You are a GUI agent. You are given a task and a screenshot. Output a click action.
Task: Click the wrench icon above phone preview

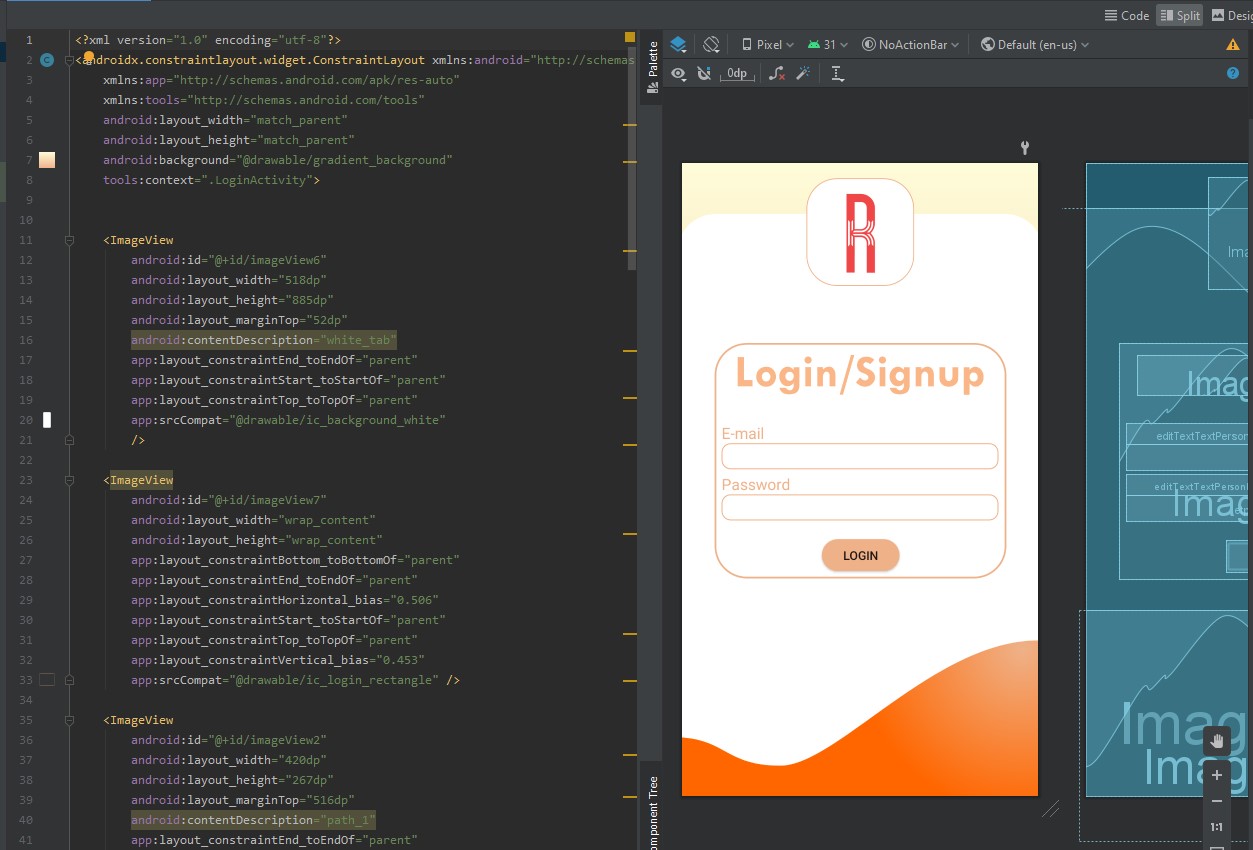(1025, 148)
